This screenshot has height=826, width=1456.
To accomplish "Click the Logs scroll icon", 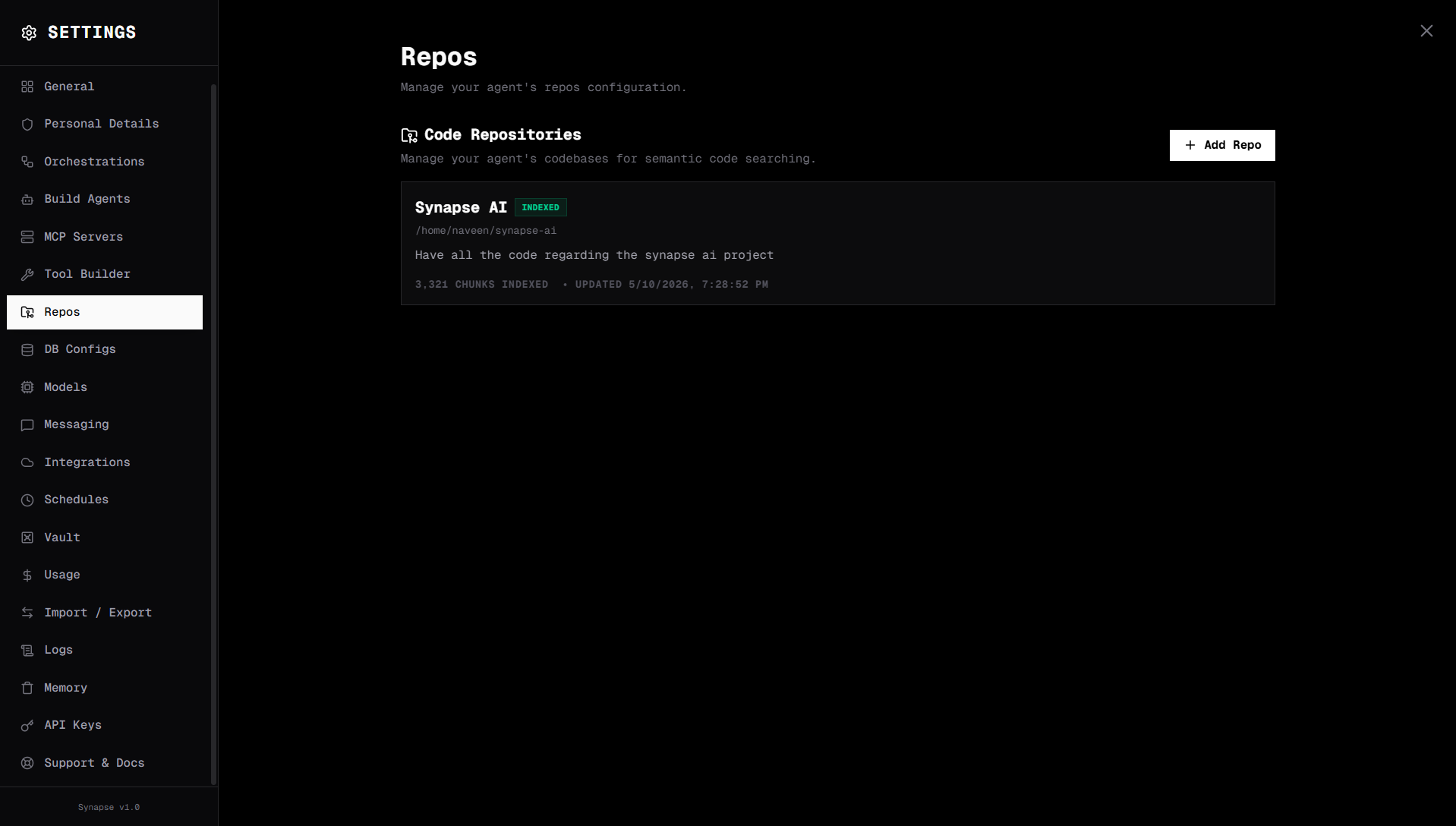I will pos(27,651).
